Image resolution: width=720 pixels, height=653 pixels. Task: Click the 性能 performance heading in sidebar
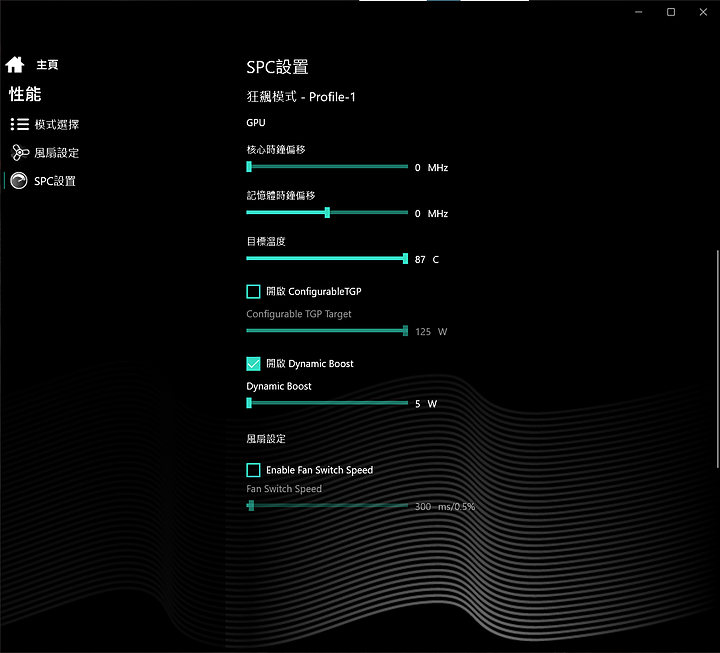point(25,94)
